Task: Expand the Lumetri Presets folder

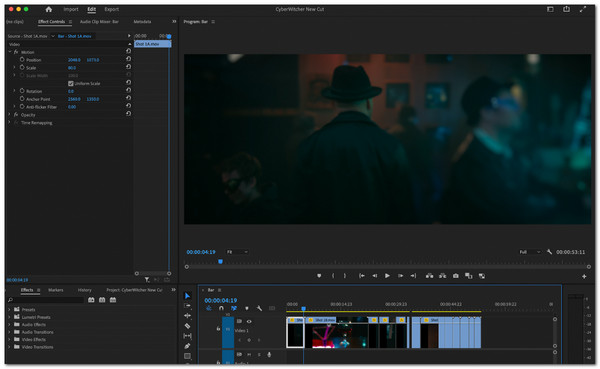Action: click(x=9, y=317)
